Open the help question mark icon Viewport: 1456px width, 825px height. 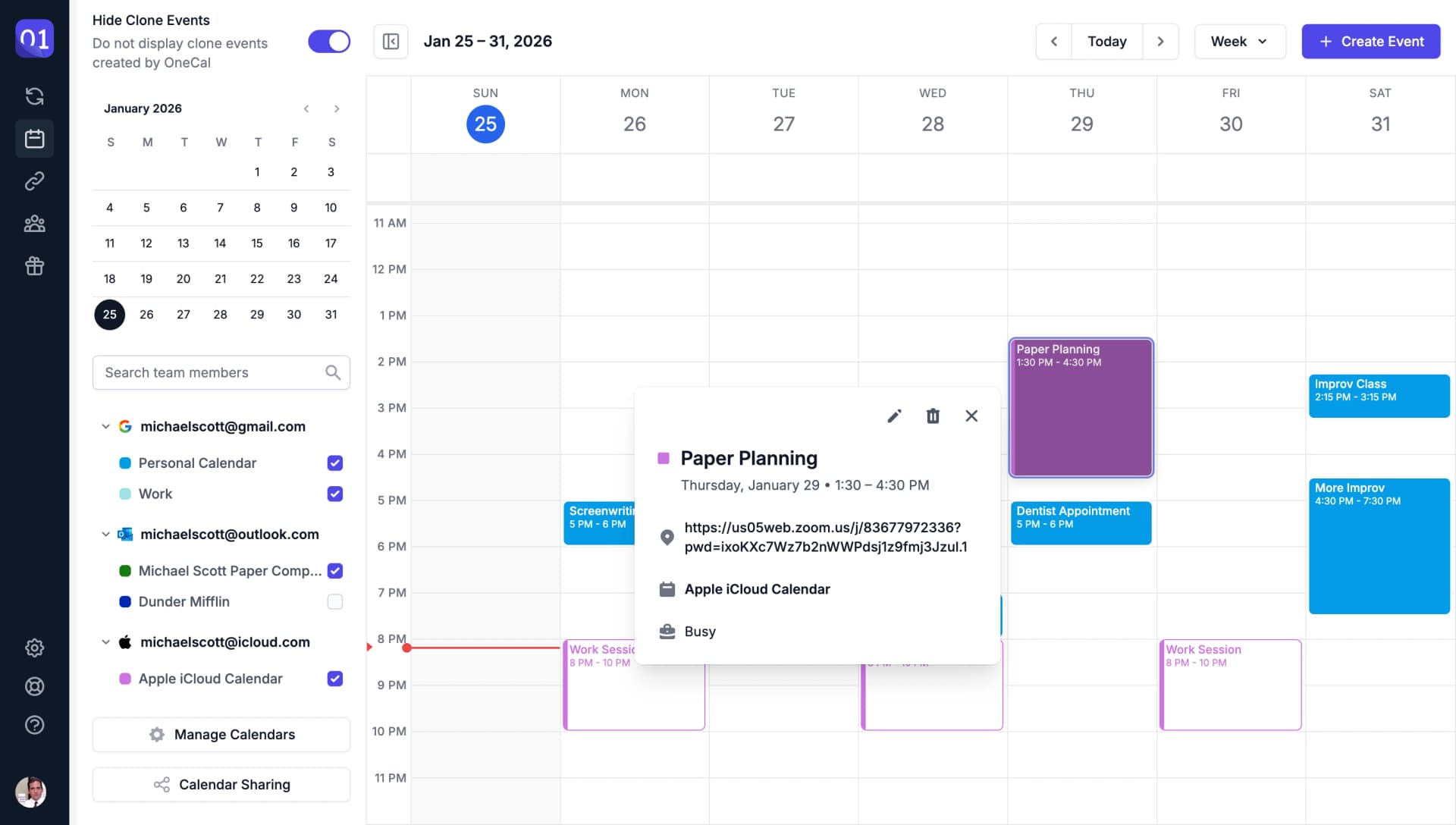point(34,725)
